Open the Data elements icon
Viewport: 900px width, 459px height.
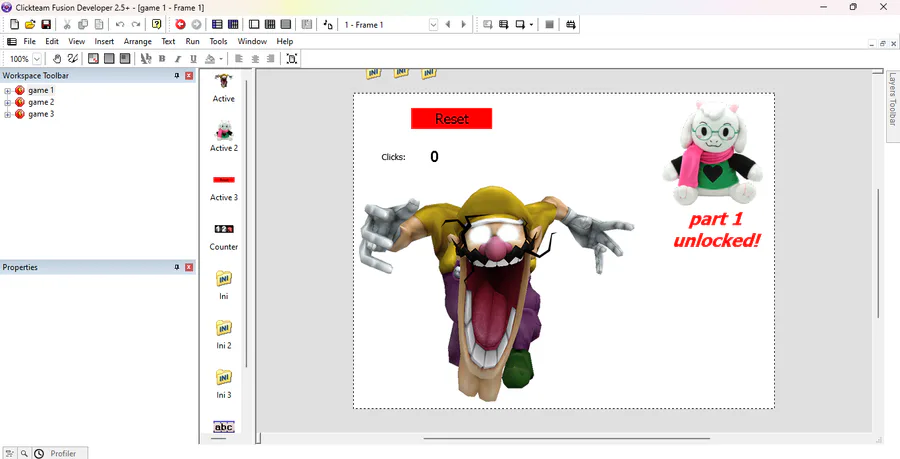(307, 25)
